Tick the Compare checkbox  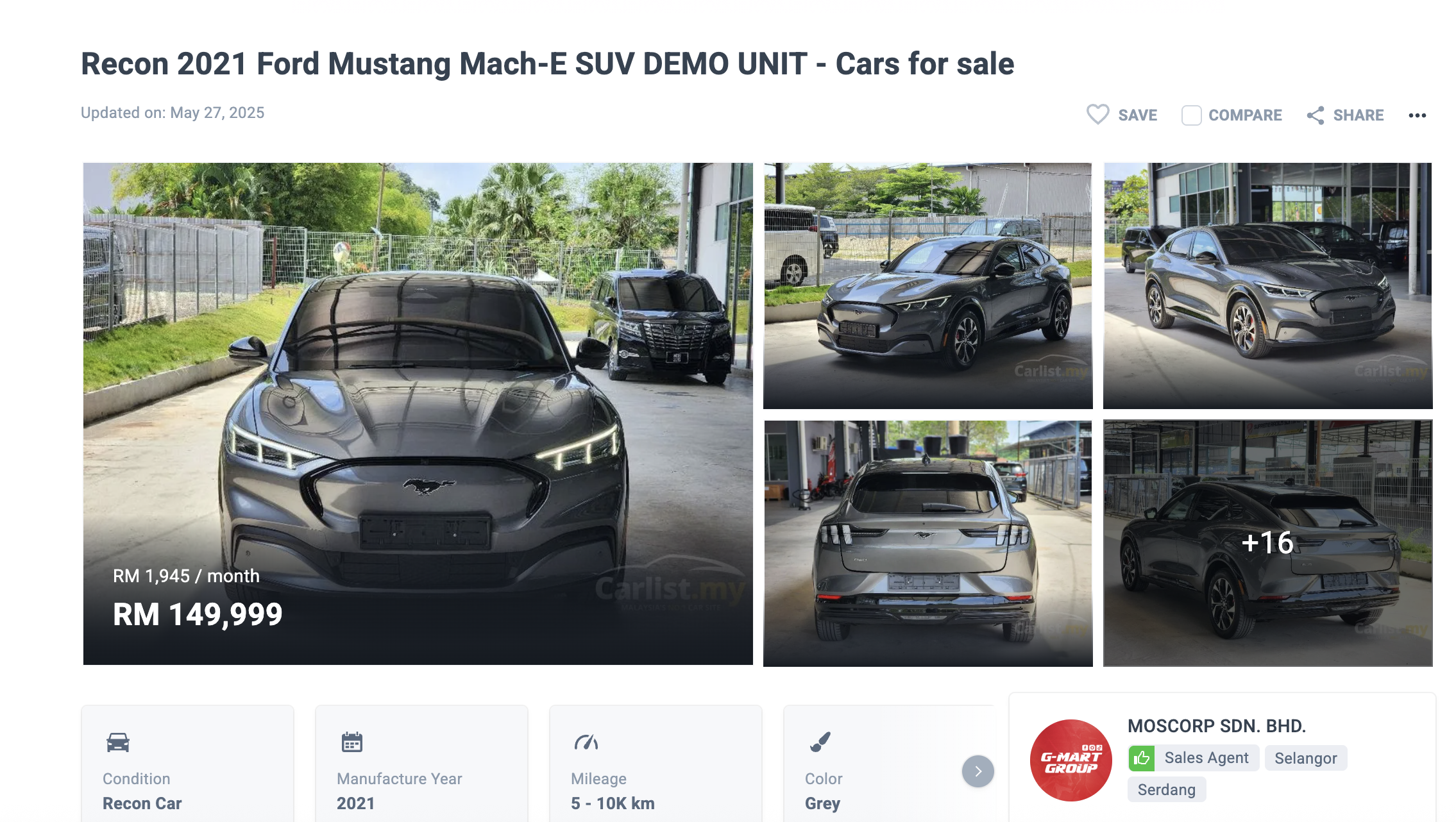point(1191,115)
